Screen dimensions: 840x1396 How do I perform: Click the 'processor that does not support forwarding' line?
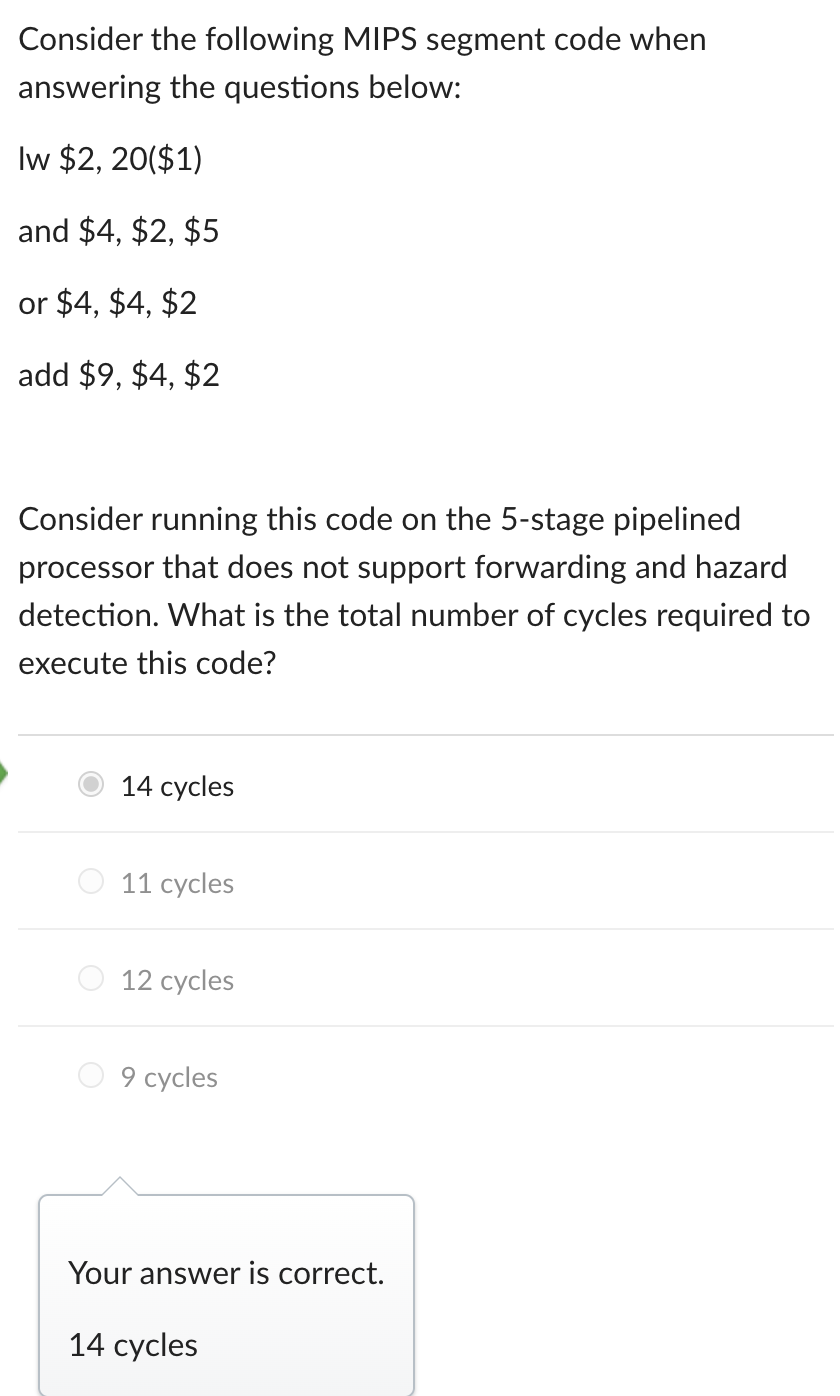(x=403, y=568)
